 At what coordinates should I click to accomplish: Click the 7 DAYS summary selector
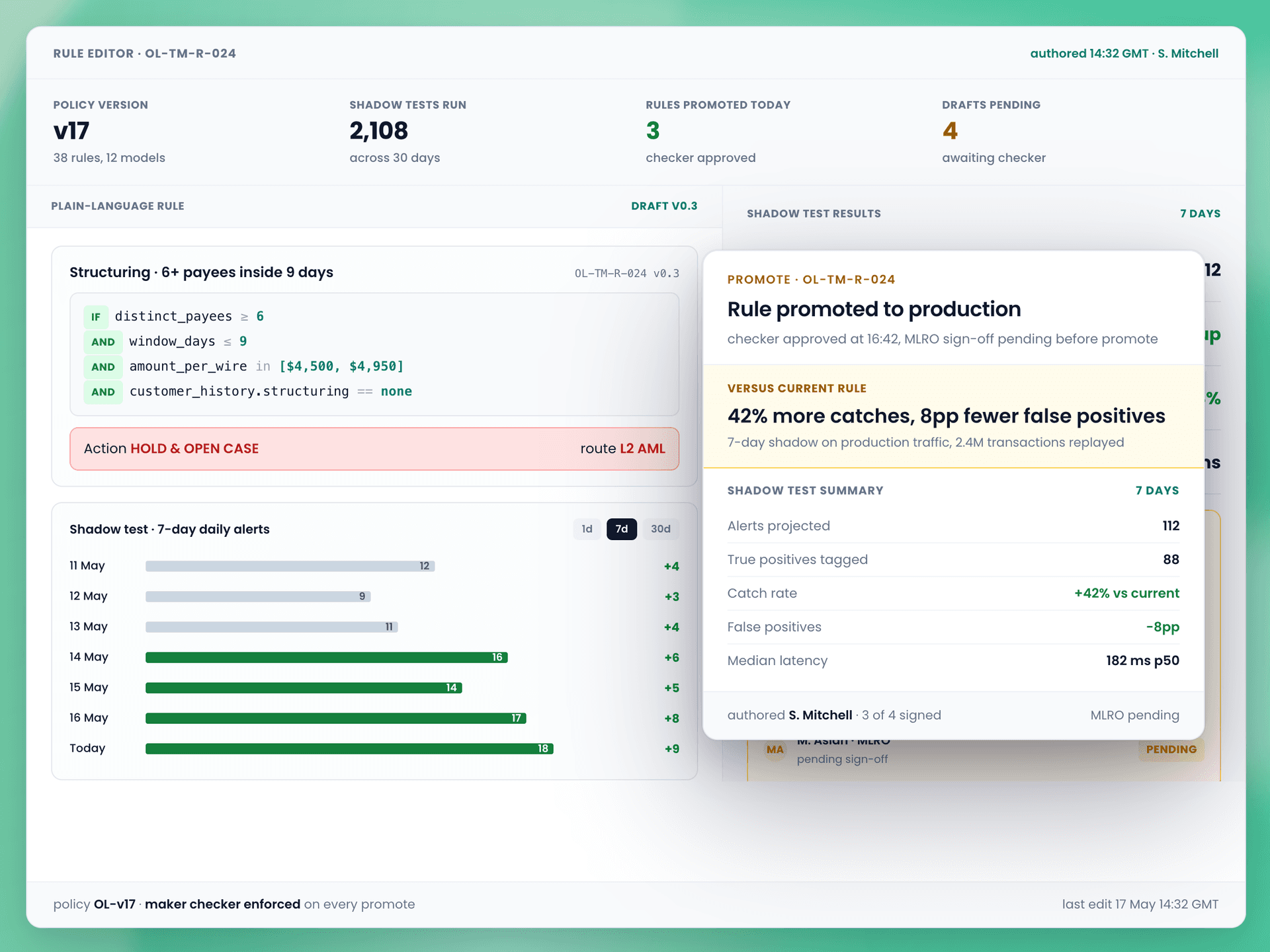(1157, 491)
